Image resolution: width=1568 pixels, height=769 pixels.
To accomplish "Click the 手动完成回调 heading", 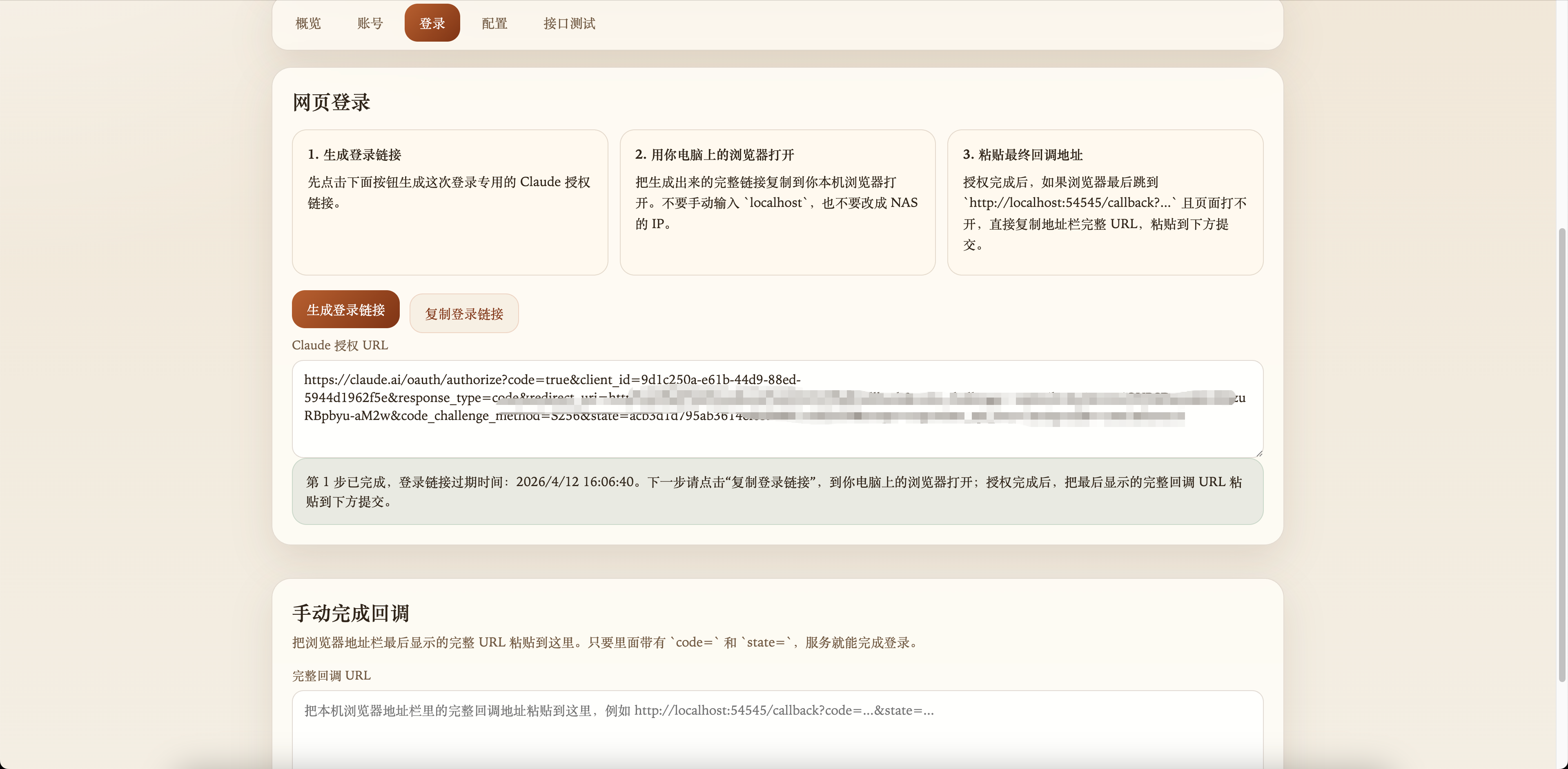I will [x=351, y=613].
